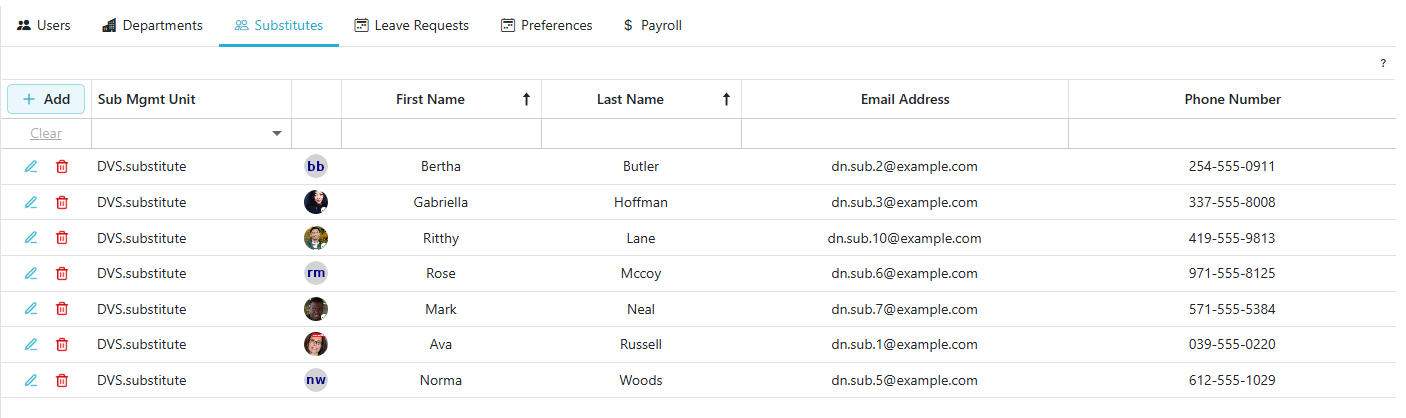Click edit pencil icon for Mark Neal
Viewport: 1406px width, 418px height.
point(31,309)
